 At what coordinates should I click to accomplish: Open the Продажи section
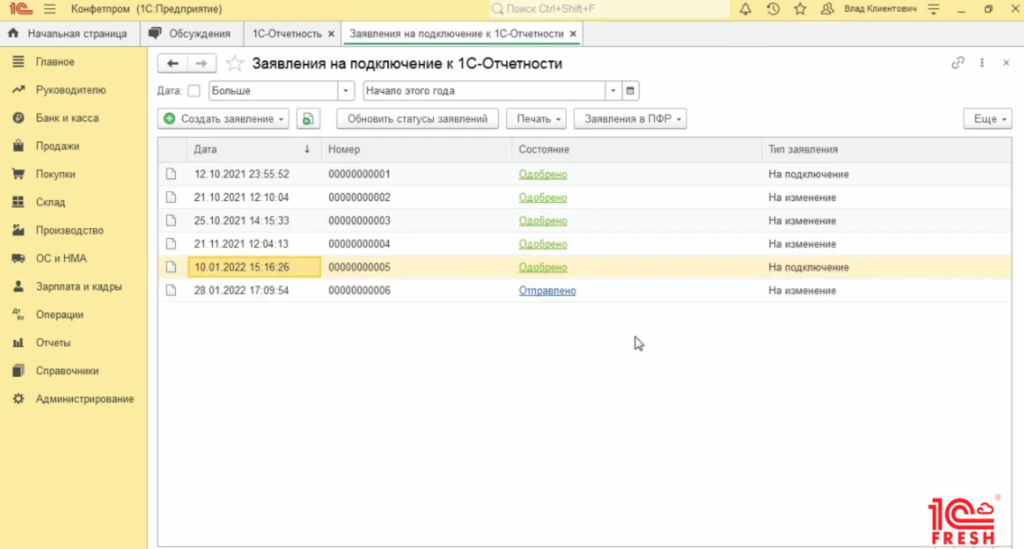point(57,146)
